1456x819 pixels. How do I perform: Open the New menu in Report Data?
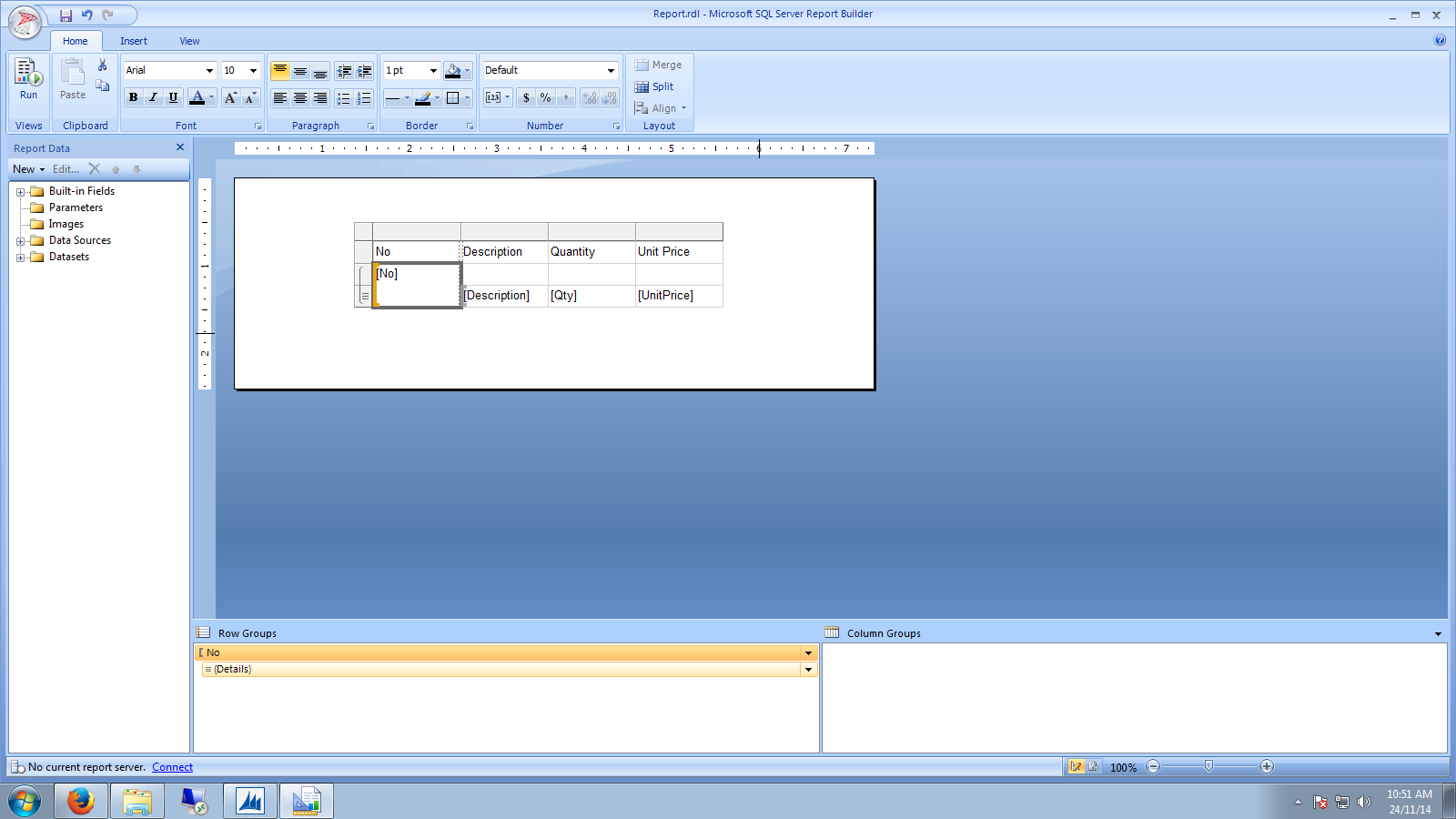coord(23,168)
